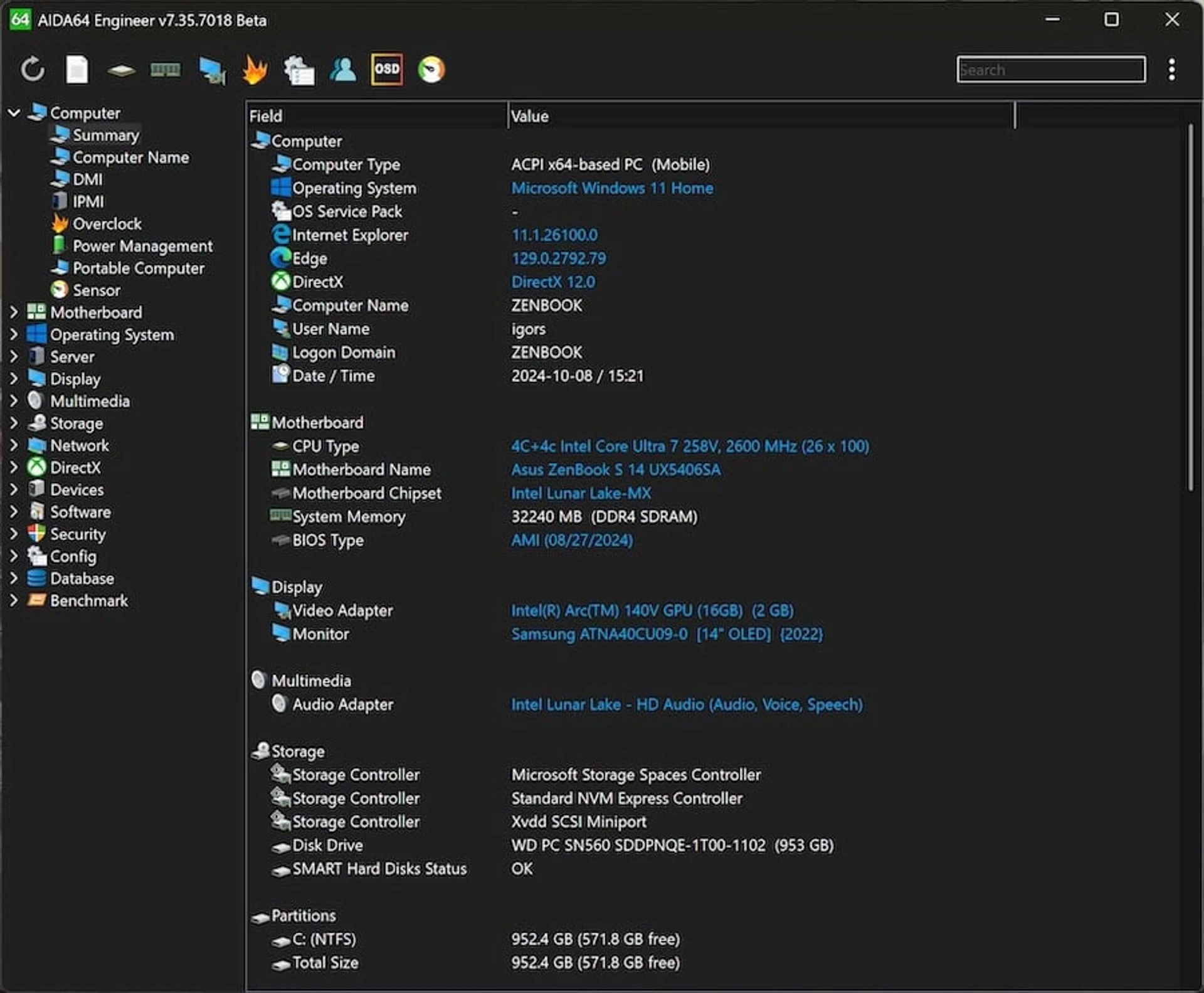Open the Microsoft Windows 11 Home link
Viewport: 1204px width, 993px height.
(612, 188)
